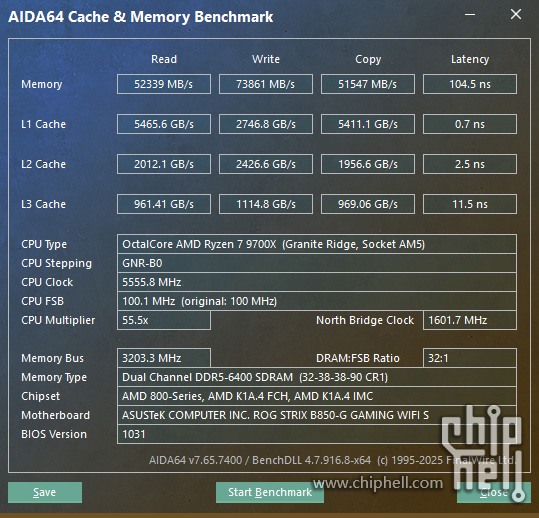Click the L2 Cache Write 2426.6 GB/s box
539x518 pixels.
[x=266, y=164]
